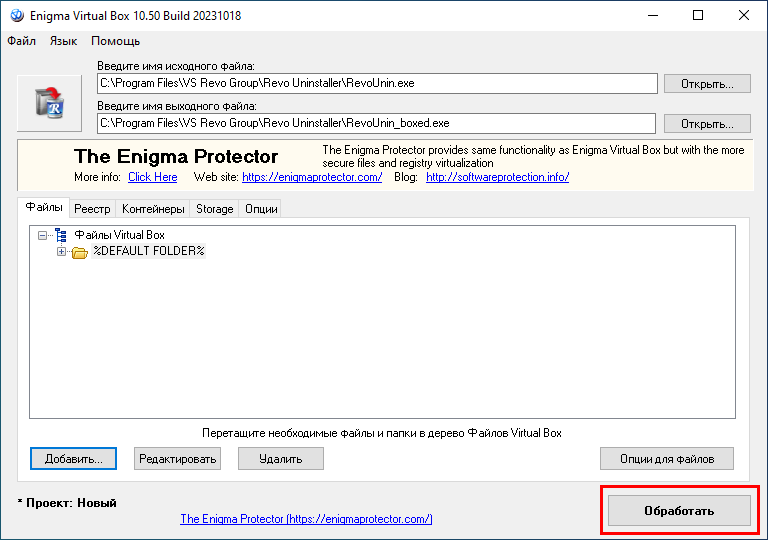Open the https://enigmaprotector.com/ web site link
Image resolution: width=768 pixels, height=540 pixels.
pos(312,177)
